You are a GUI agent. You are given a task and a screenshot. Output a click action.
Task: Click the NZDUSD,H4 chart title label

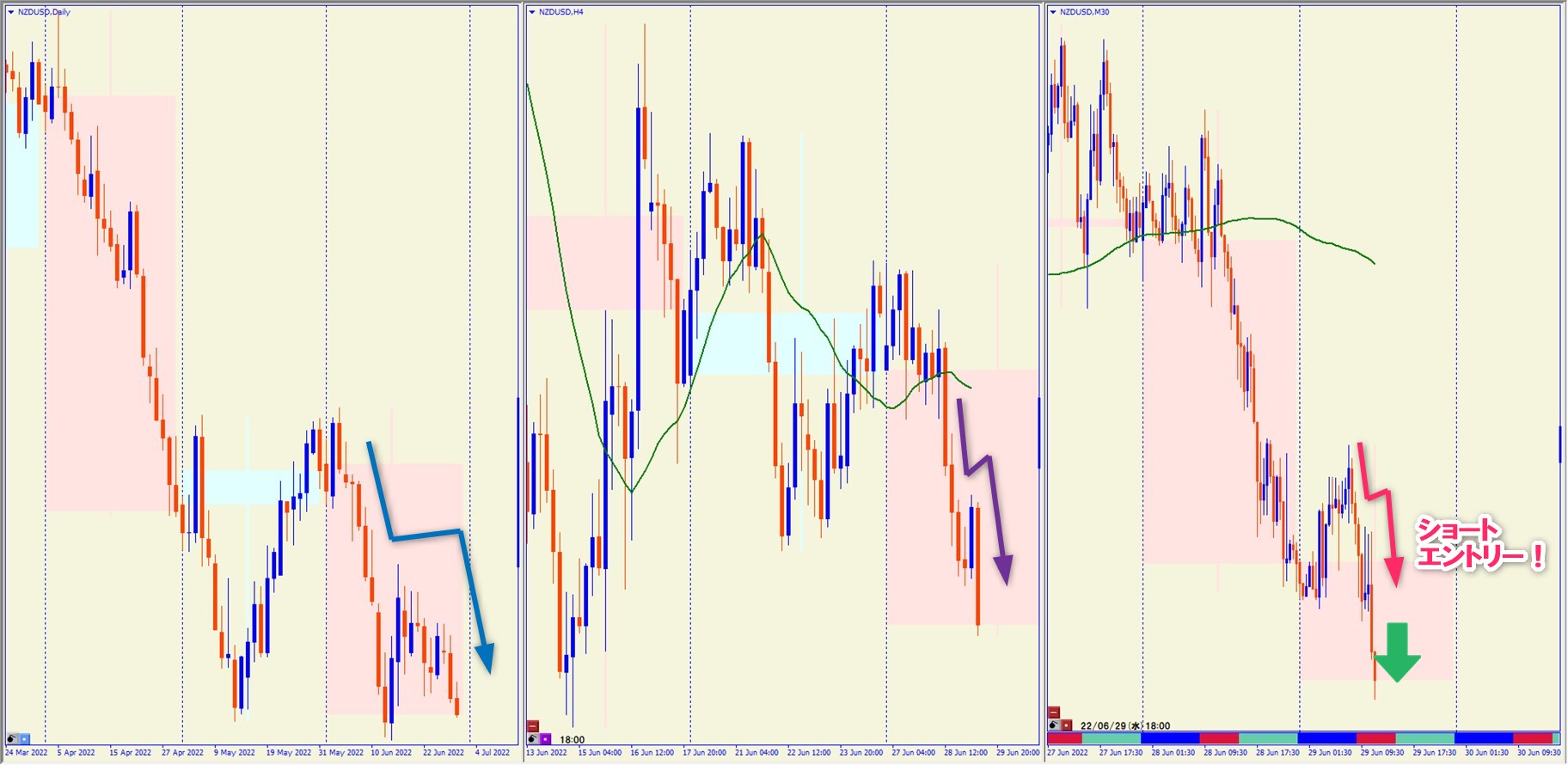tap(560, 12)
